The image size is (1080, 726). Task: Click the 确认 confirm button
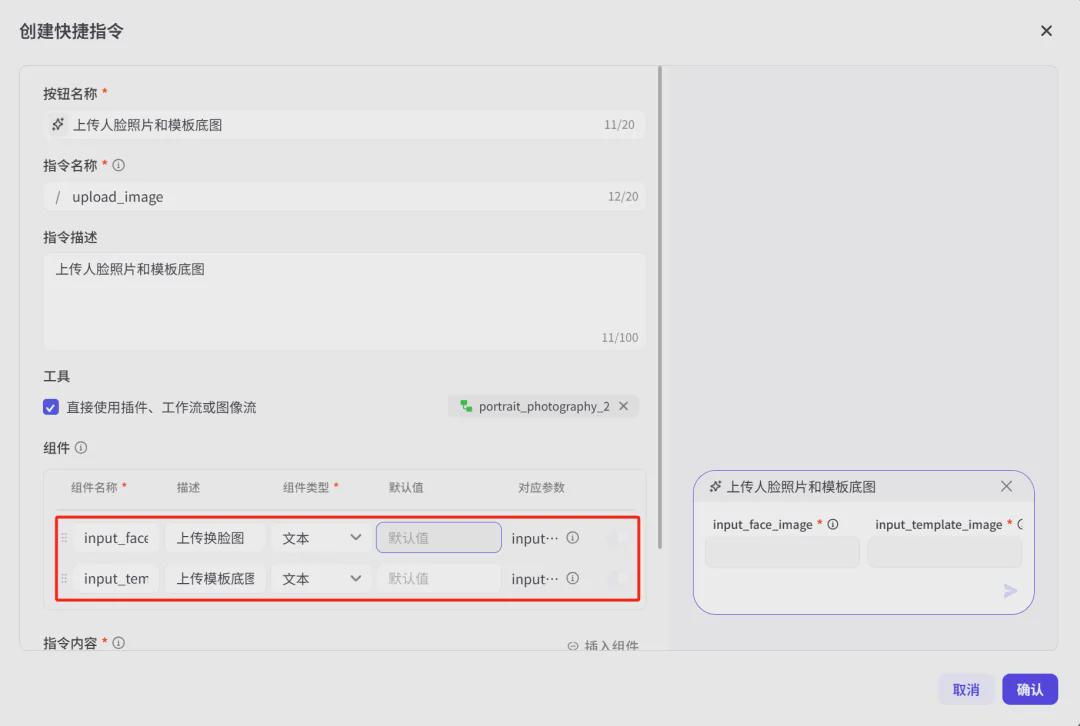[1030, 689]
